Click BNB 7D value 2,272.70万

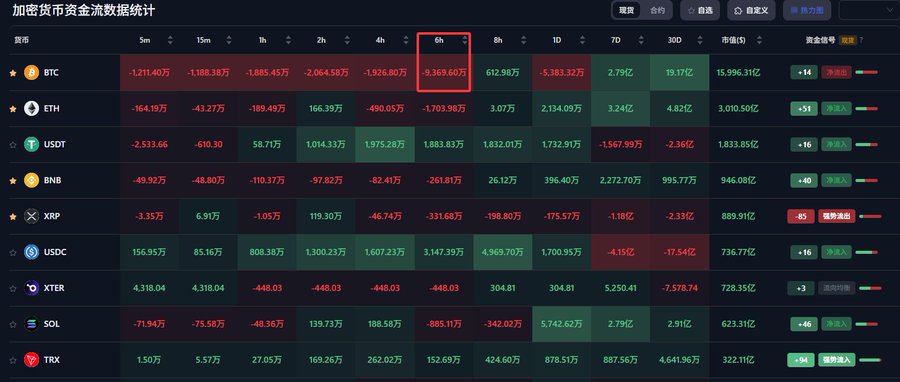click(x=620, y=180)
